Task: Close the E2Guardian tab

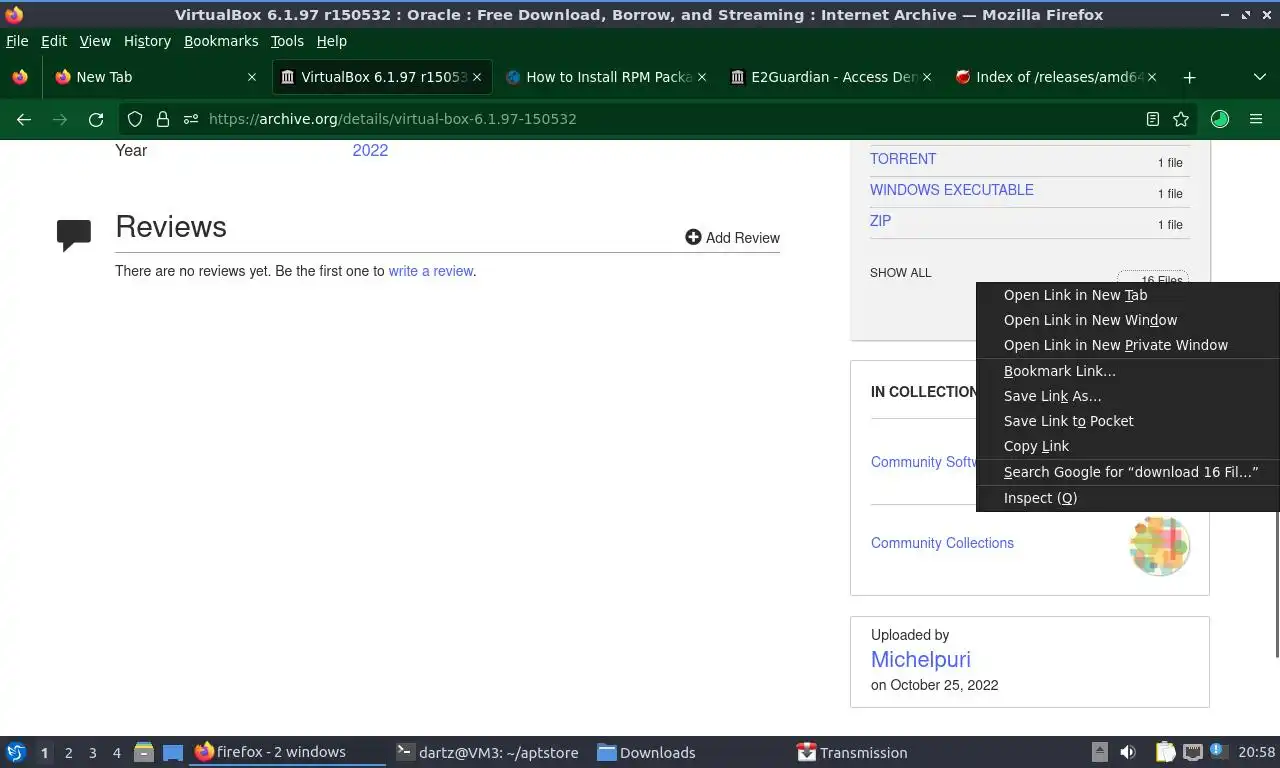Action: click(927, 77)
